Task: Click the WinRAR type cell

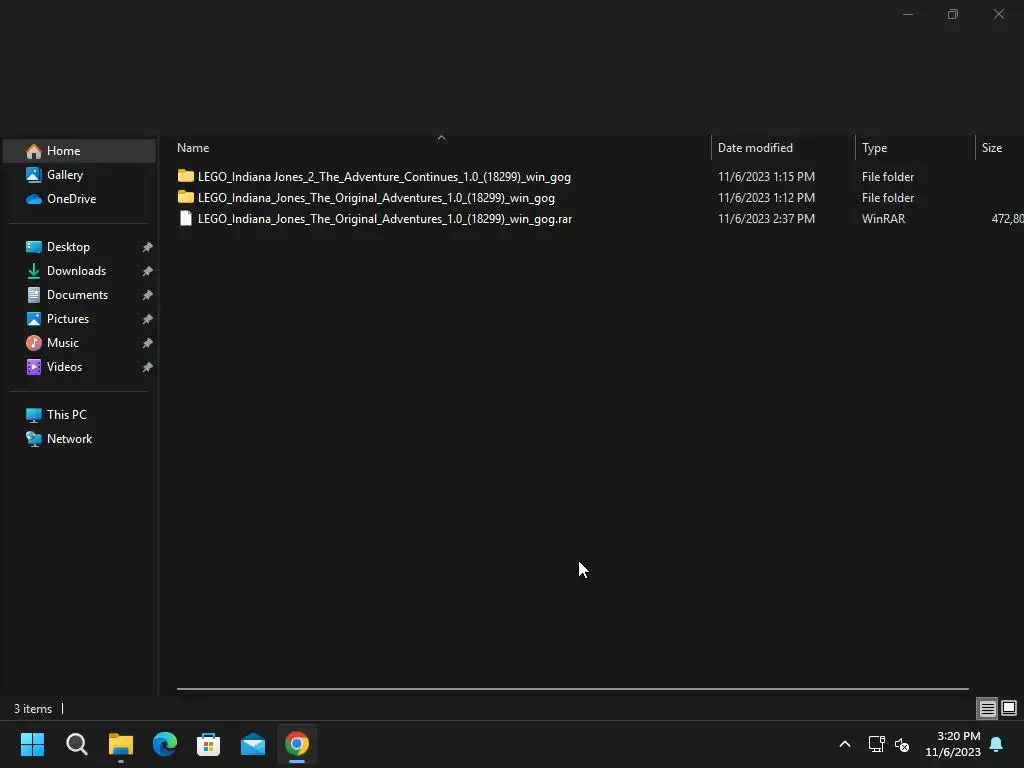Action: 884,219
